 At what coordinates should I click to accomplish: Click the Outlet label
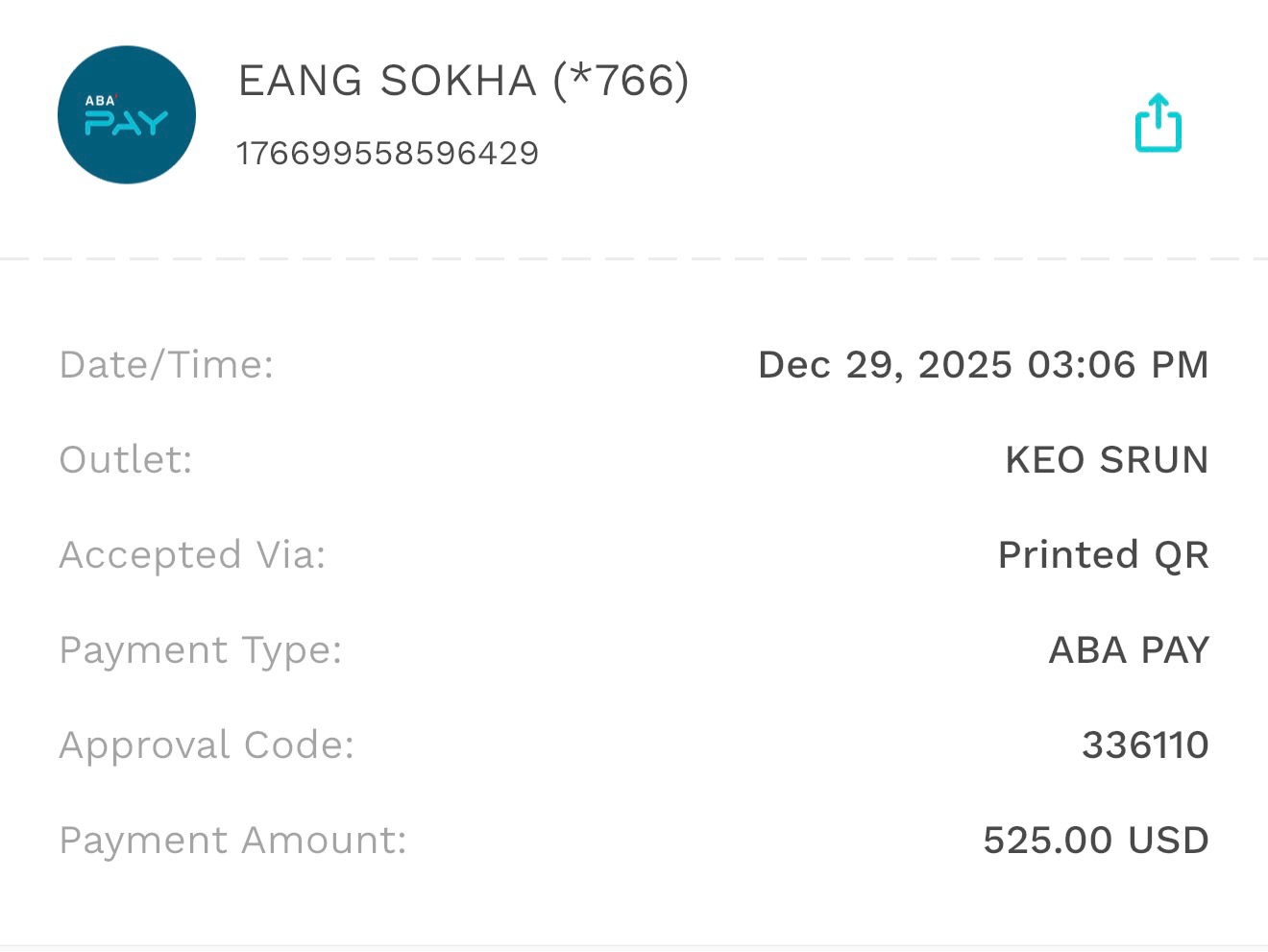(x=126, y=460)
